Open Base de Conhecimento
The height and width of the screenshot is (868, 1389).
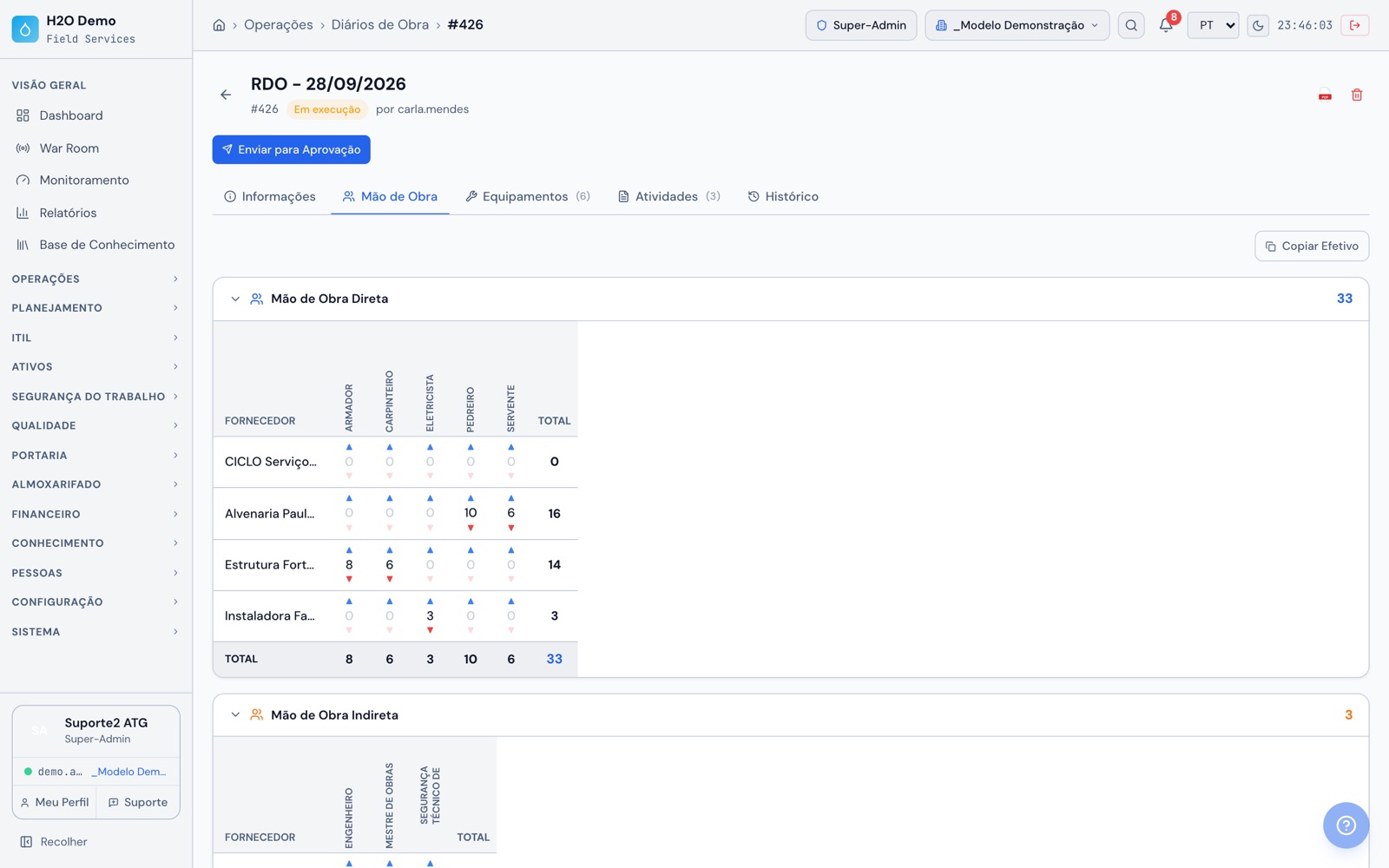click(x=95, y=245)
